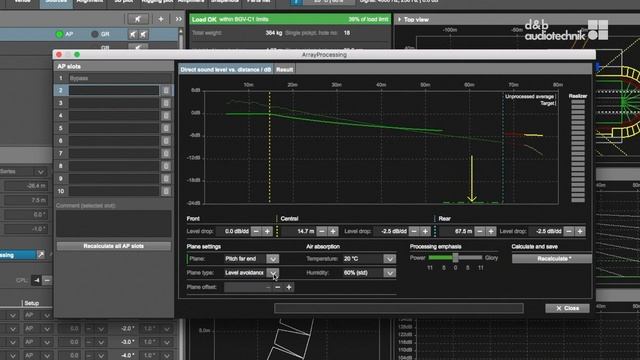Decrease Rear level drop with minus button
The width and height of the screenshot is (640, 360).
tap(569, 231)
